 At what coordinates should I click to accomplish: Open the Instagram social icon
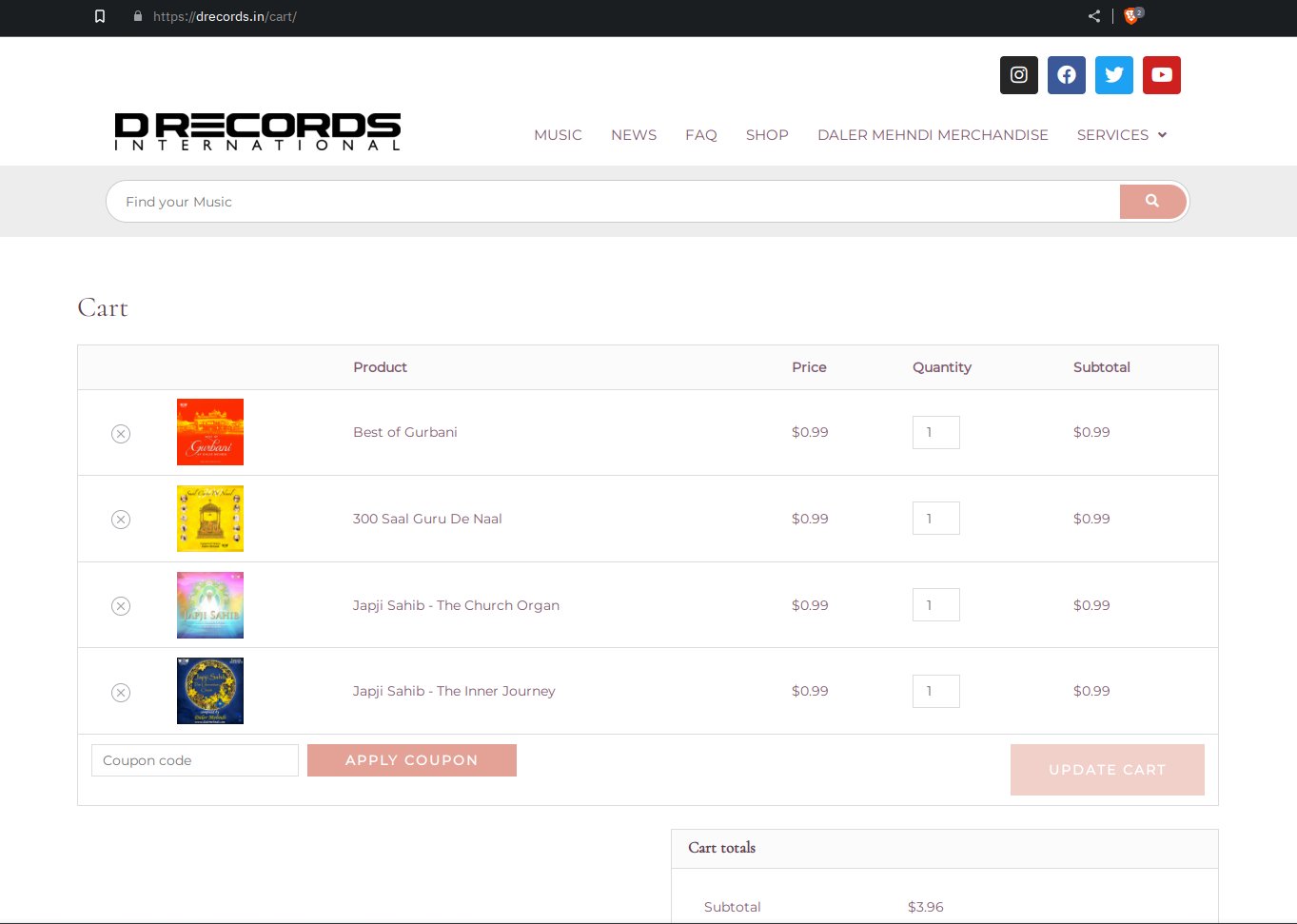click(x=1018, y=75)
